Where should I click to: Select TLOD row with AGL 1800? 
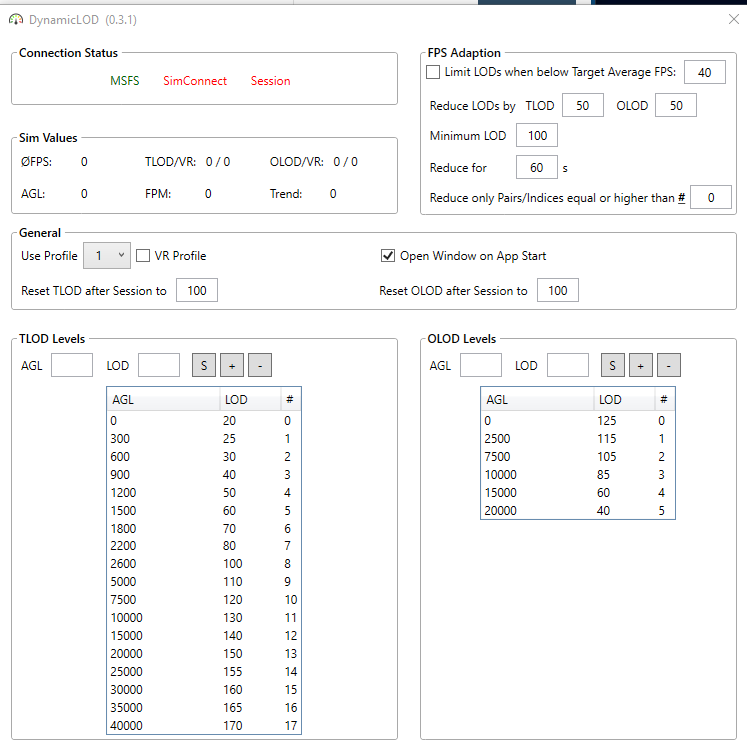click(204, 528)
